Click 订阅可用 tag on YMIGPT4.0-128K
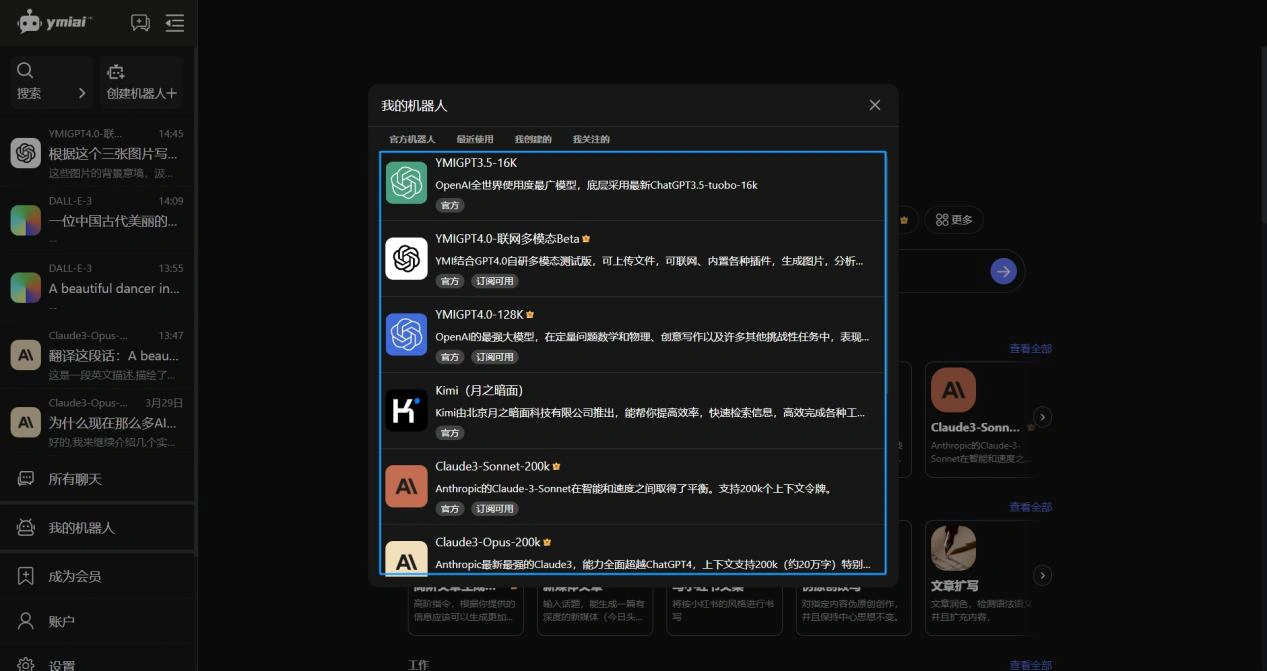 [495, 357]
